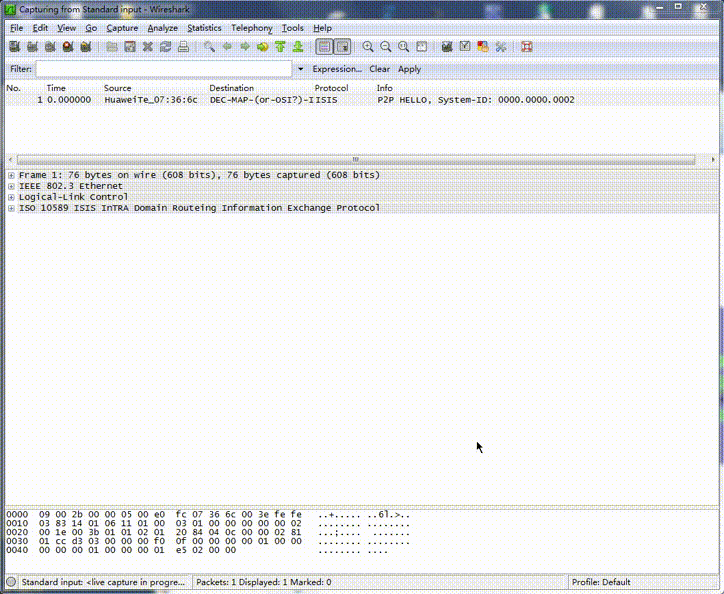Go to packet number icon
Image resolution: width=724 pixels, height=594 pixels.
pos(263,47)
